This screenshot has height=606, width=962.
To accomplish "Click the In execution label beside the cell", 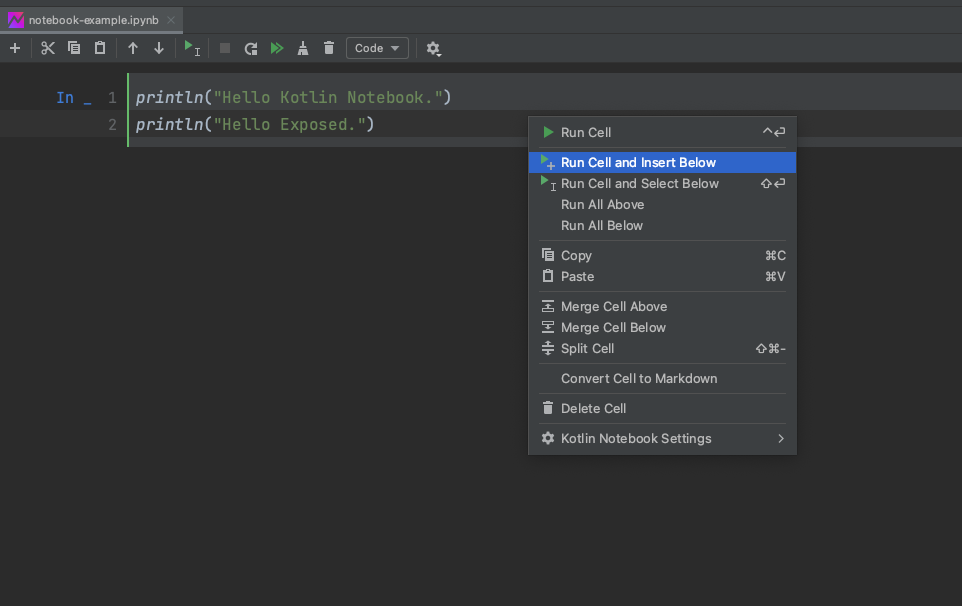I will pyautogui.click(x=65, y=97).
